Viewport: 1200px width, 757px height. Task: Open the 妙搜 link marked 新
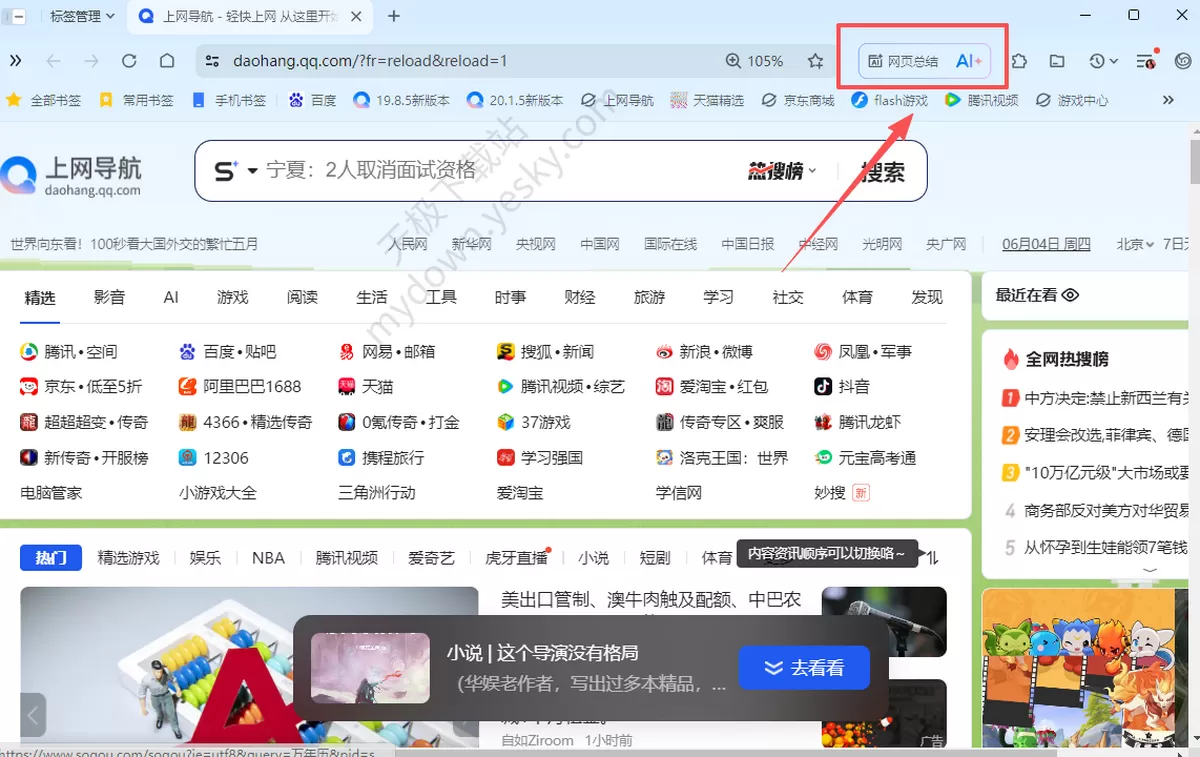coord(842,493)
